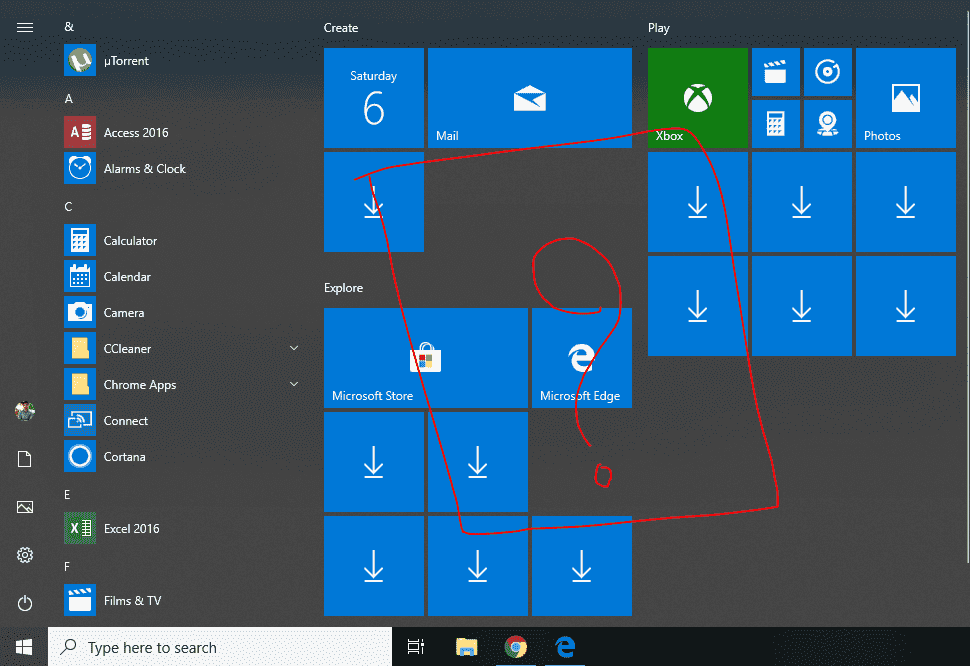Click the download tile under the calendar tile

[374, 202]
